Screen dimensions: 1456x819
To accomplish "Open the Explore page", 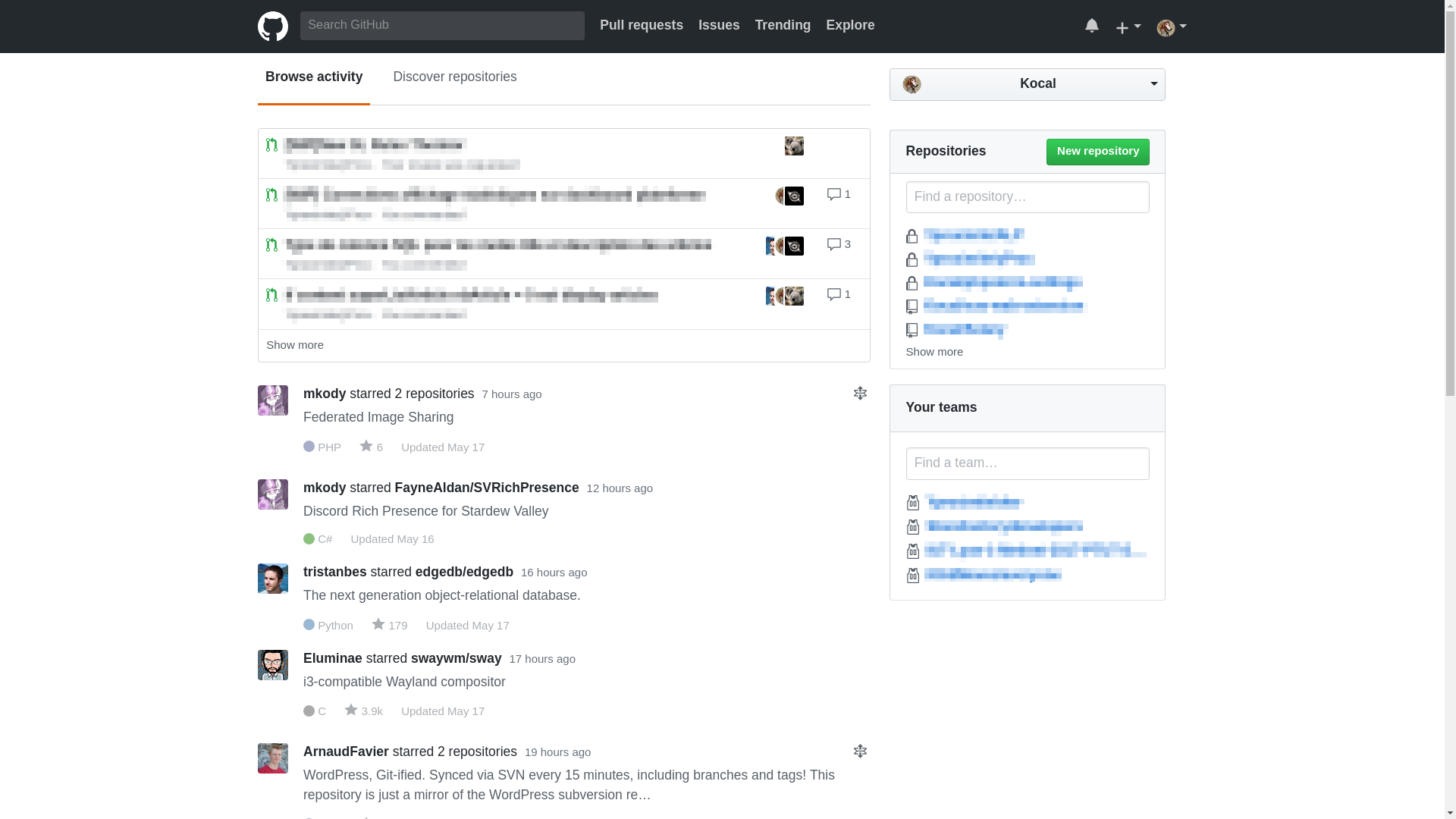I will [x=850, y=25].
